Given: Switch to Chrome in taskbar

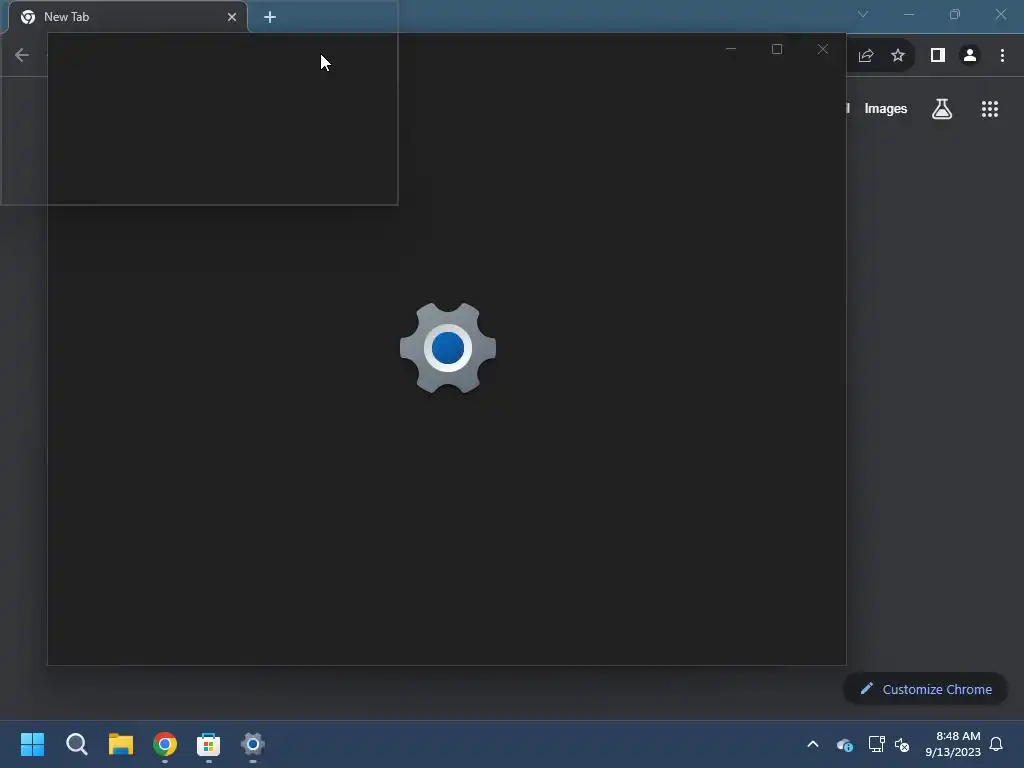Looking at the screenshot, I should click(x=165, y=744).
